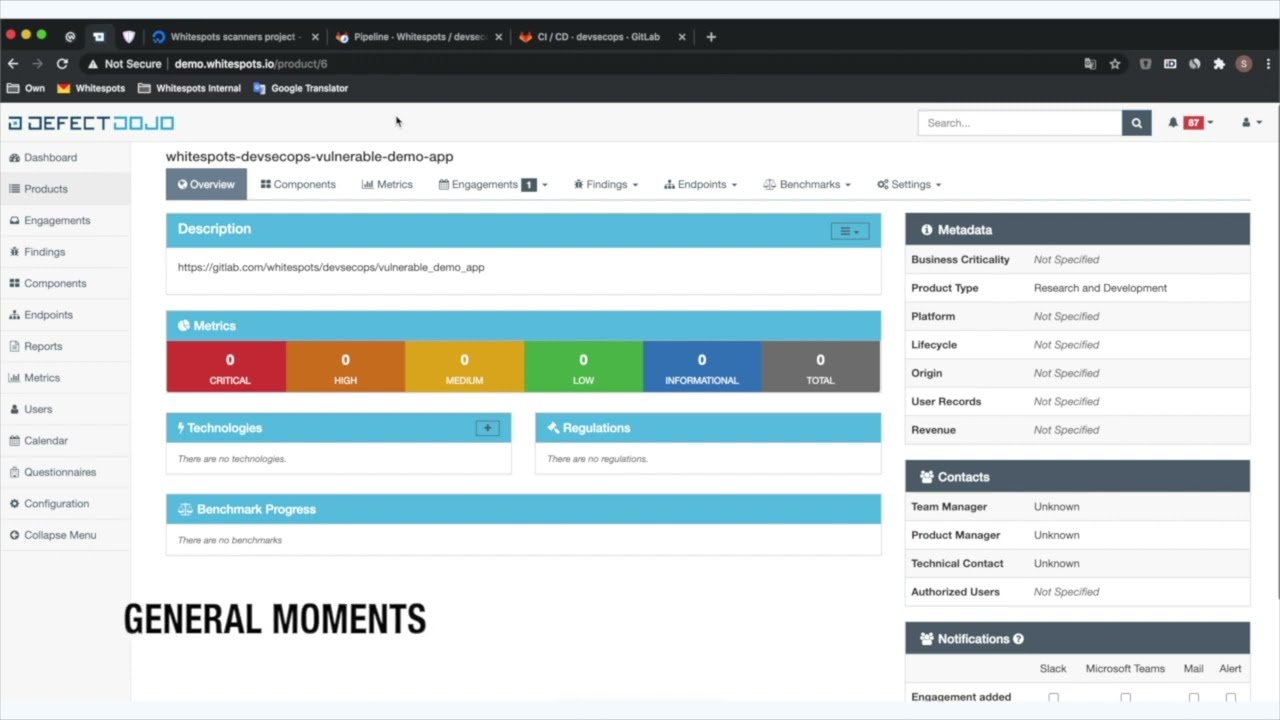Add a technology with plus button
Screen dimensions: 1280x720
[487, 428]
